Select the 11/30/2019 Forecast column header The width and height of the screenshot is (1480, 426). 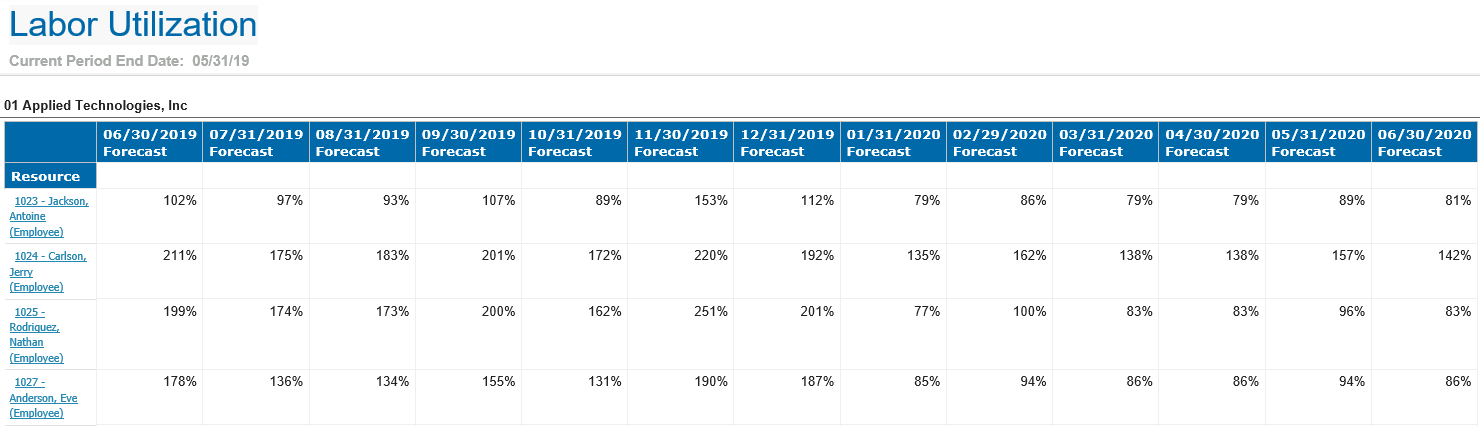(681, 142)
